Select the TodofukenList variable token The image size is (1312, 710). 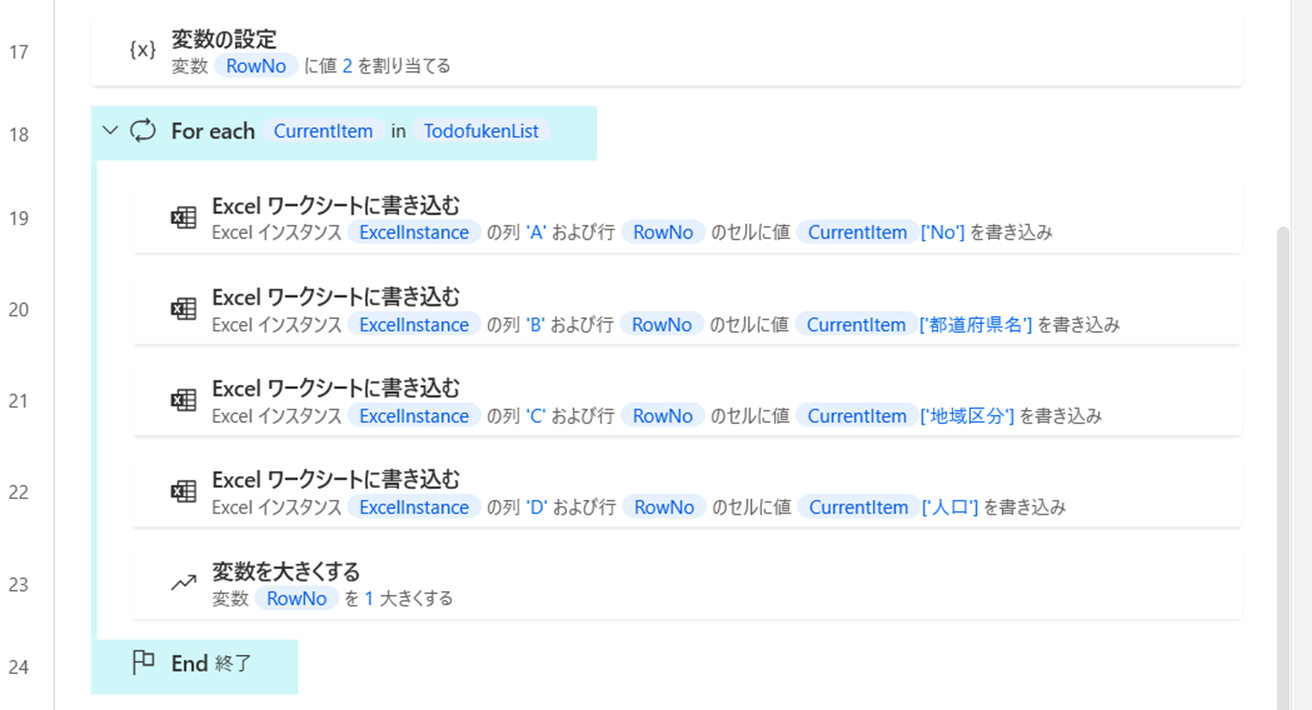[480, 131]
